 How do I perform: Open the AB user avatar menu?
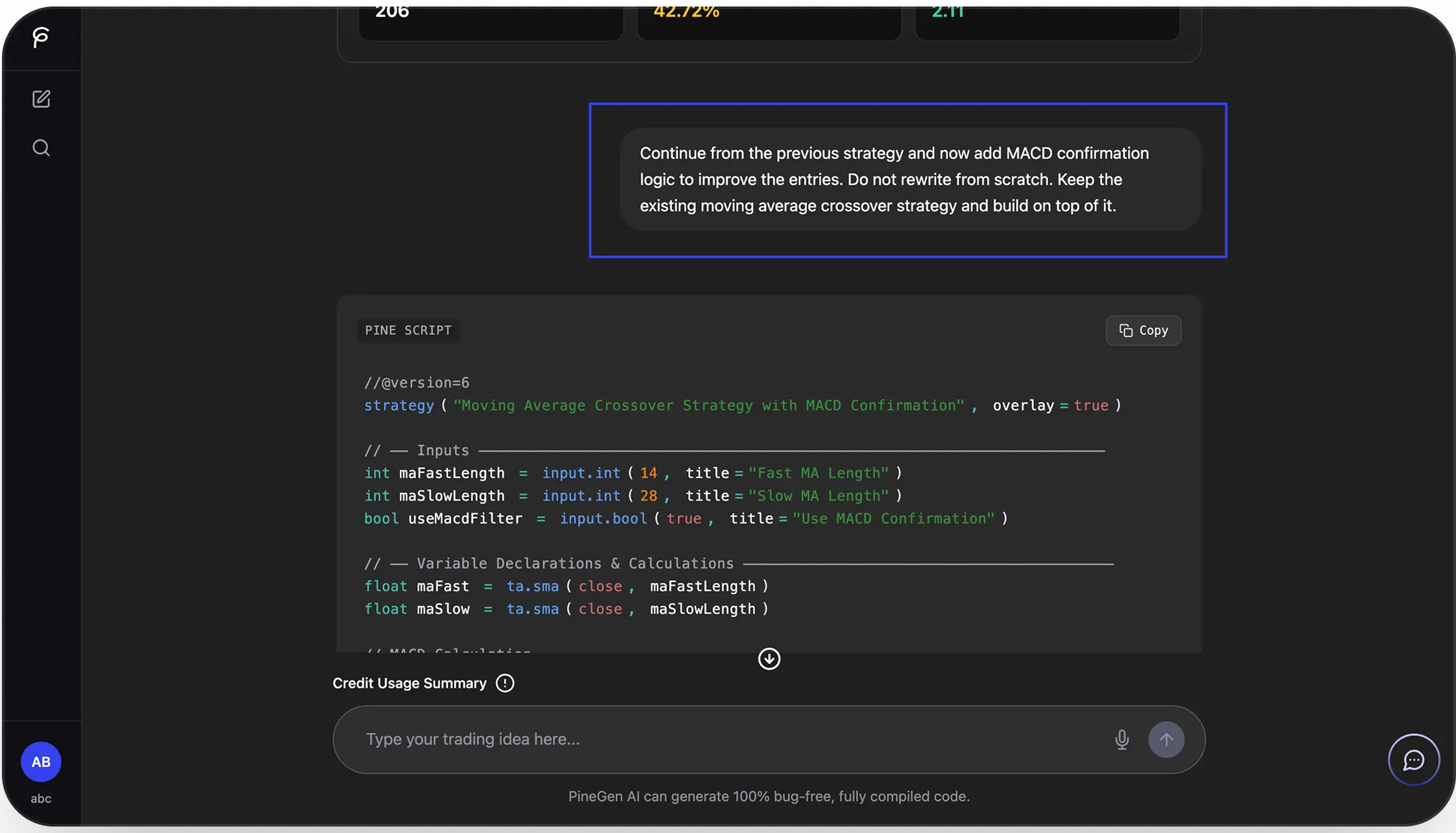(x=41, y=762)
